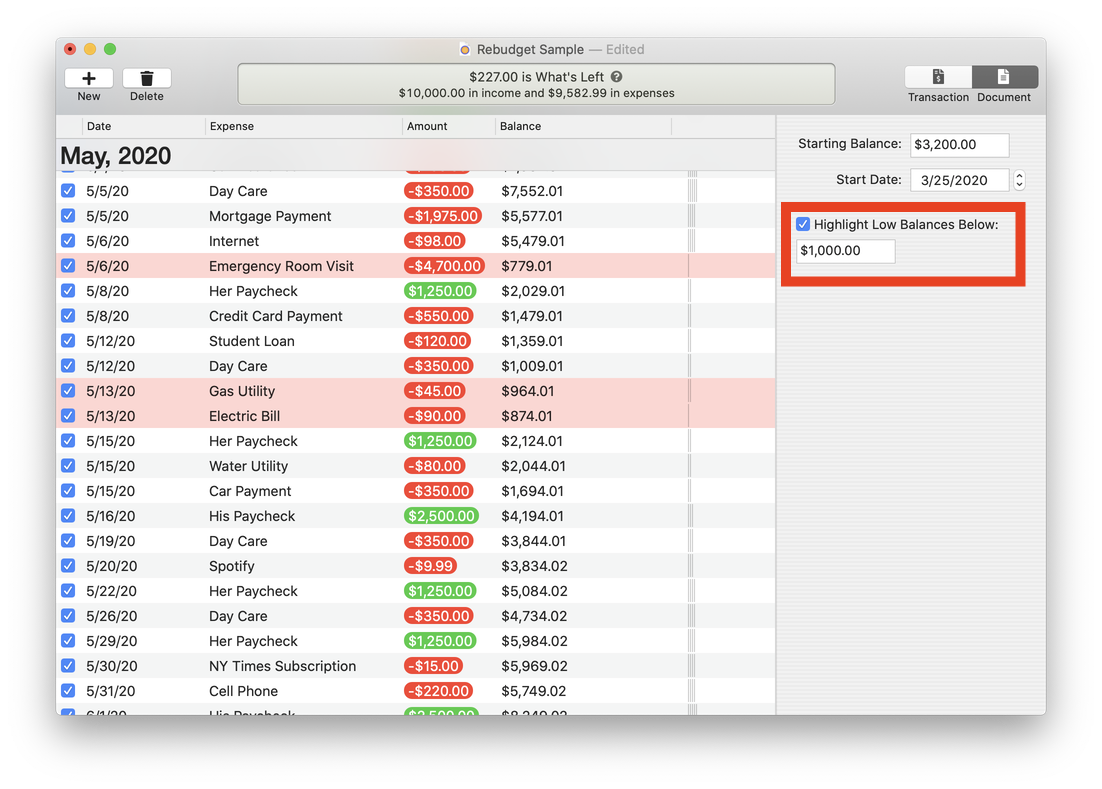
Task: Edit the Start Date field
Action: tap(959, 180)
